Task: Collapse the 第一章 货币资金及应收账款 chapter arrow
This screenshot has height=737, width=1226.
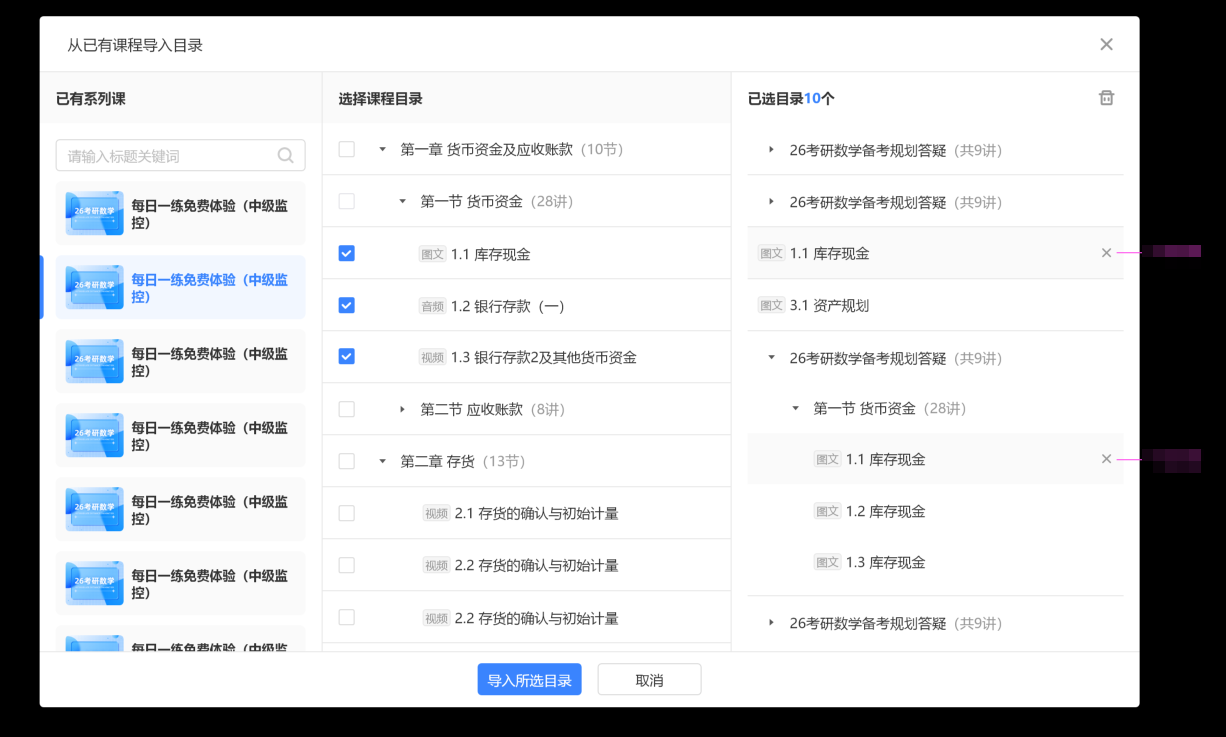Action: 382,150
